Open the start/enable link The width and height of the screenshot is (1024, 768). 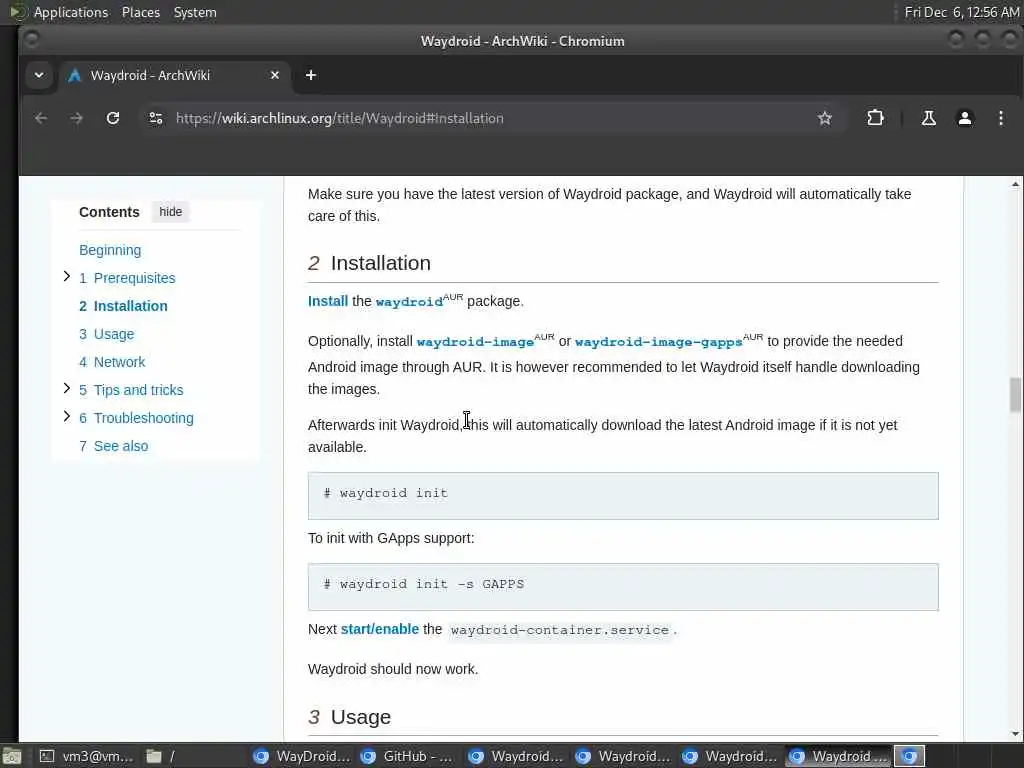(380, 629)
